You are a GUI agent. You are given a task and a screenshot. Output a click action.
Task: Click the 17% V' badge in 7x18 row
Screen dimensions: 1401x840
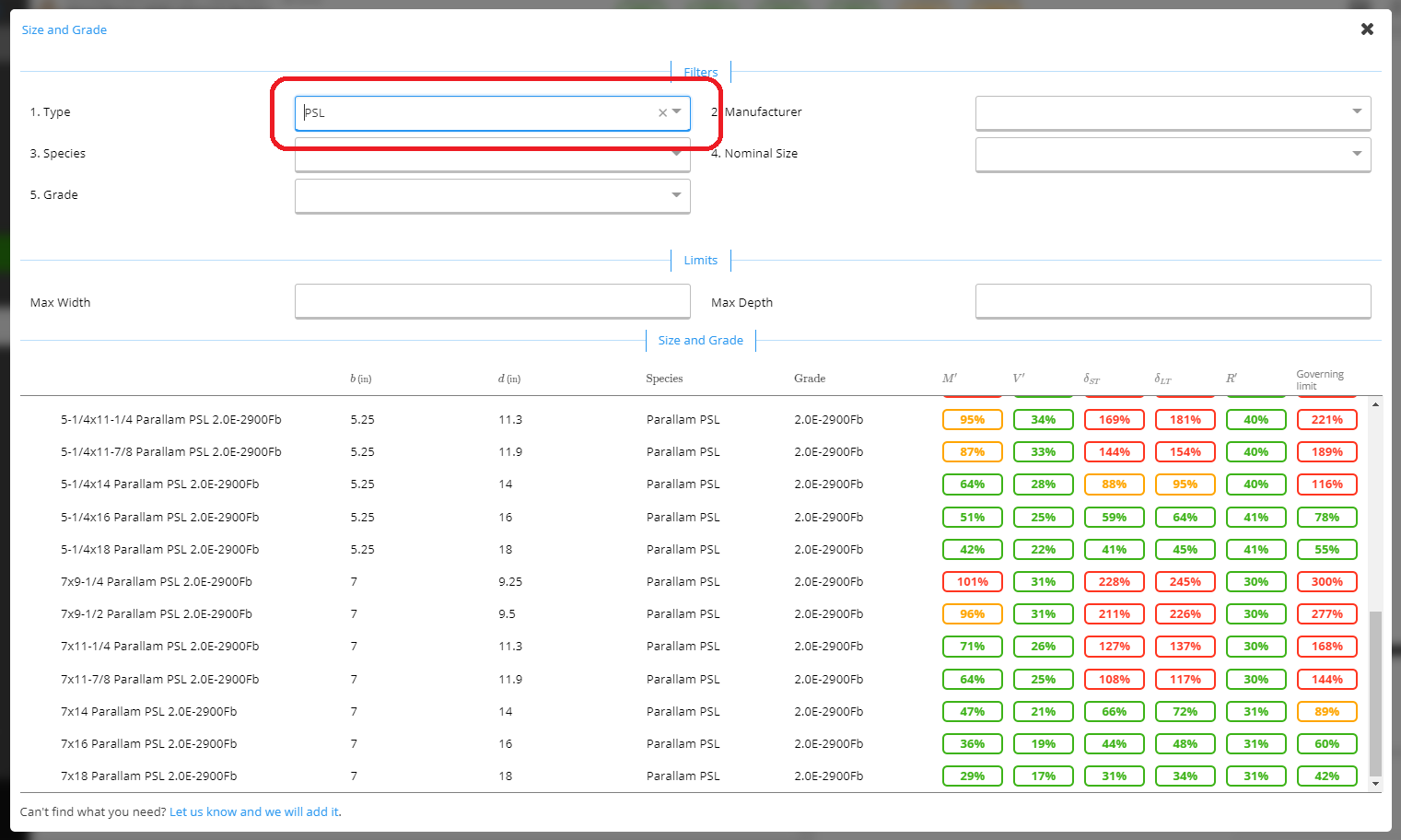point(1044,776)
